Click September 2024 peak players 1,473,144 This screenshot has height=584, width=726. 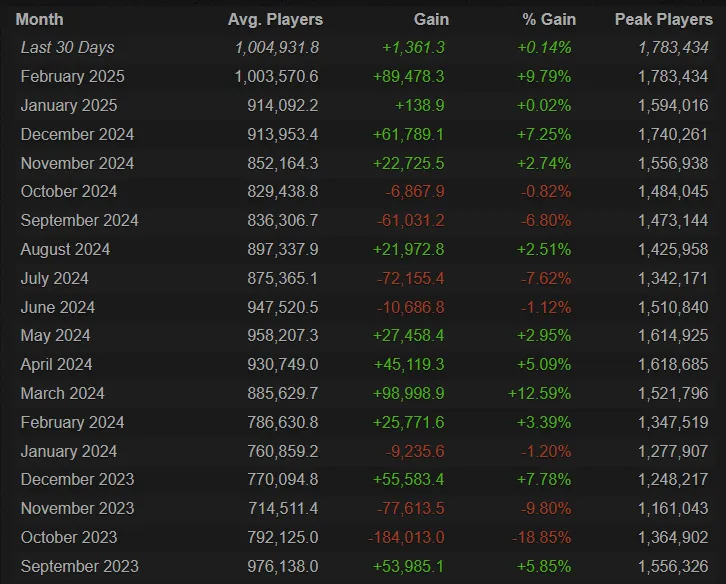(x=673, y=220)
